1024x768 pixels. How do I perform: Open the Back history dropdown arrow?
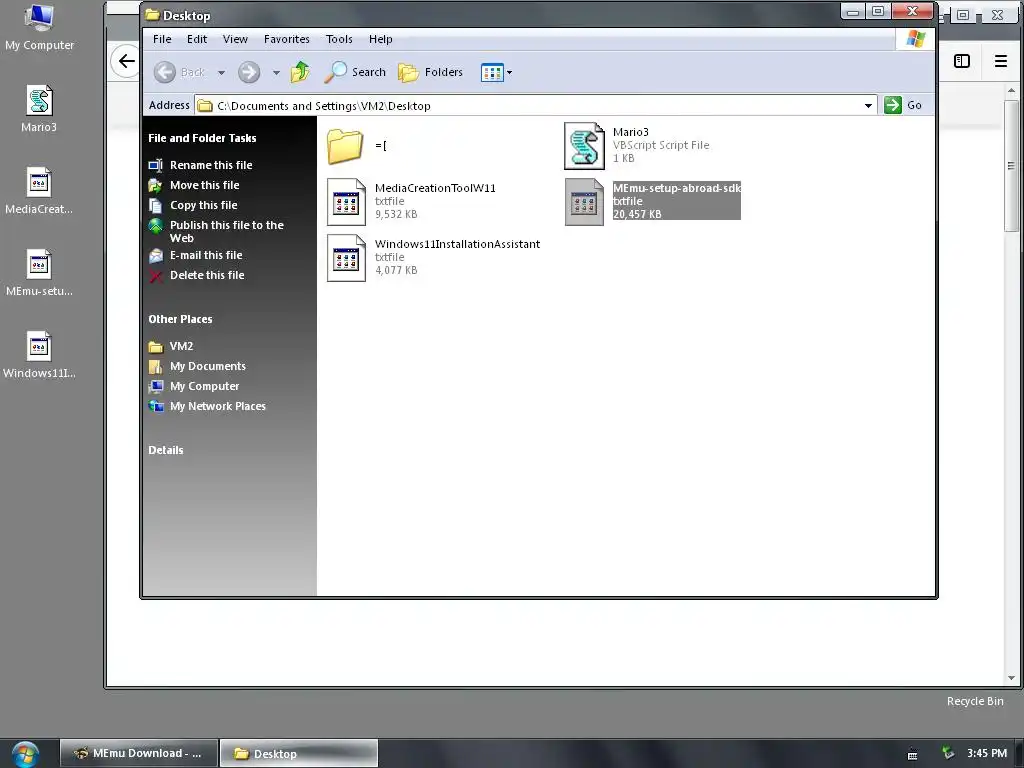pyautogui.click(x=221, y=72)
